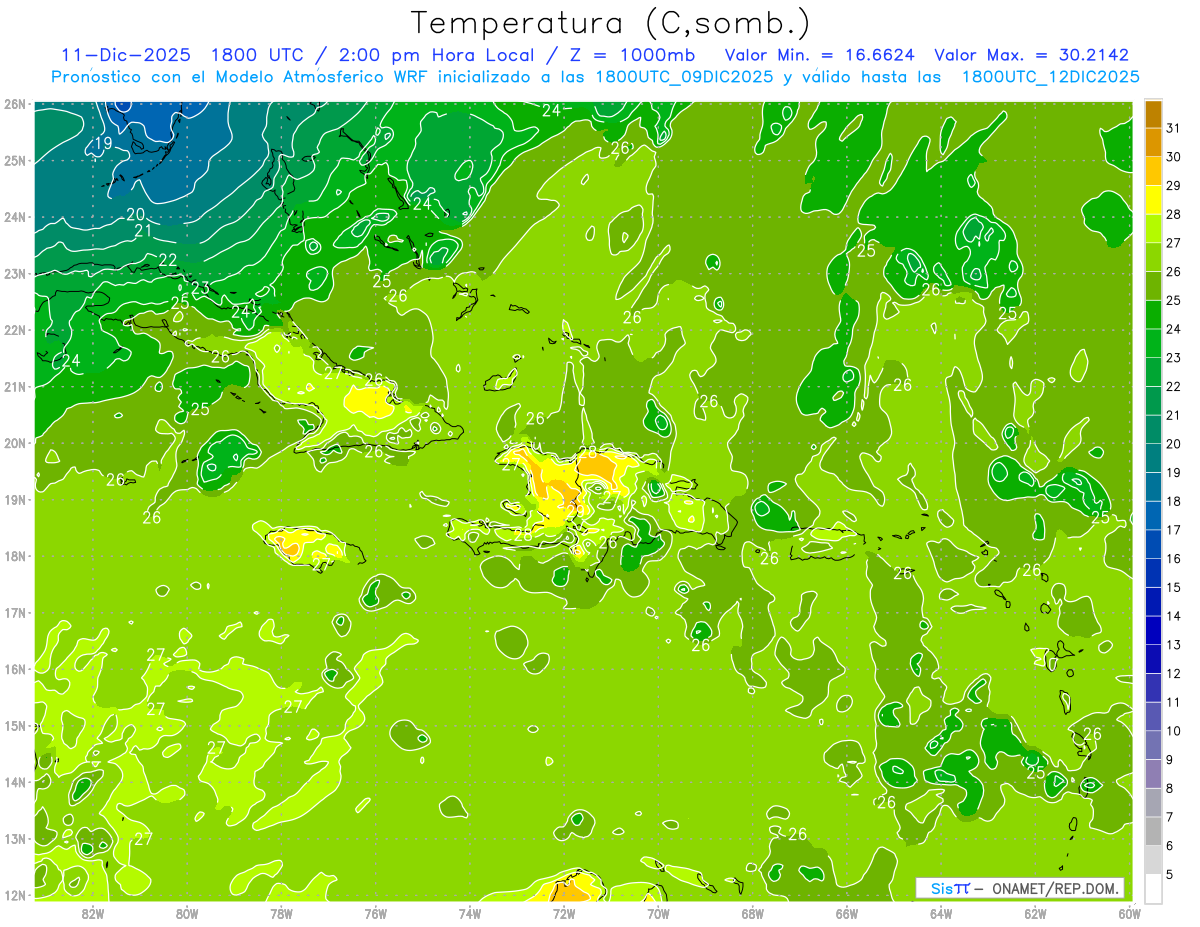Click the "20N" latitude axis label
The height and width of the screenshot is (927, 1200).
(14, 443)
